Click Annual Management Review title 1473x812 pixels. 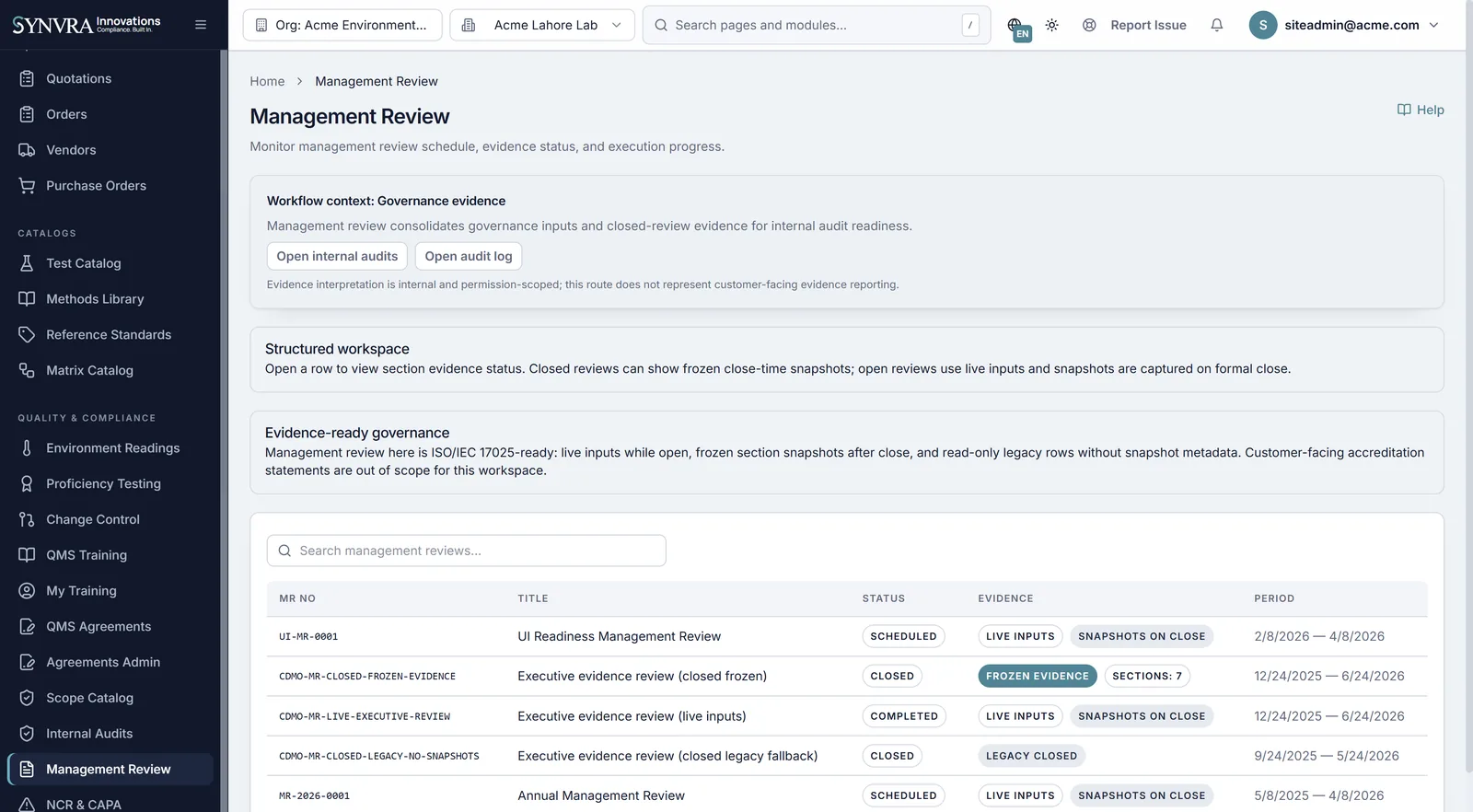tap(601, 795)
